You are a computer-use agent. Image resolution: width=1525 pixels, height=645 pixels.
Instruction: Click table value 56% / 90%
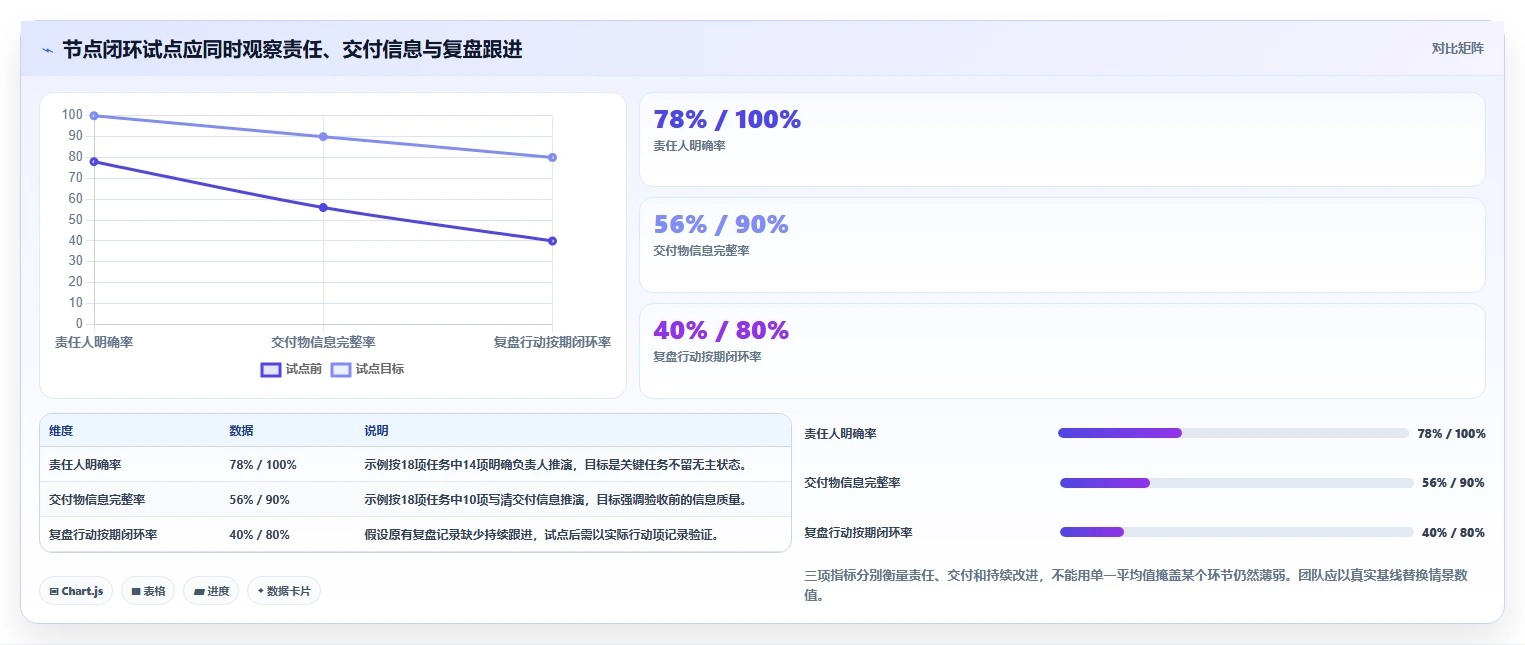(259, 500)
